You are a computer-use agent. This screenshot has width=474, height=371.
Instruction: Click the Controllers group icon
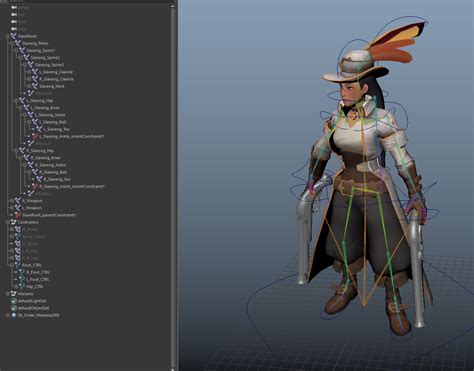pos(14,222)
